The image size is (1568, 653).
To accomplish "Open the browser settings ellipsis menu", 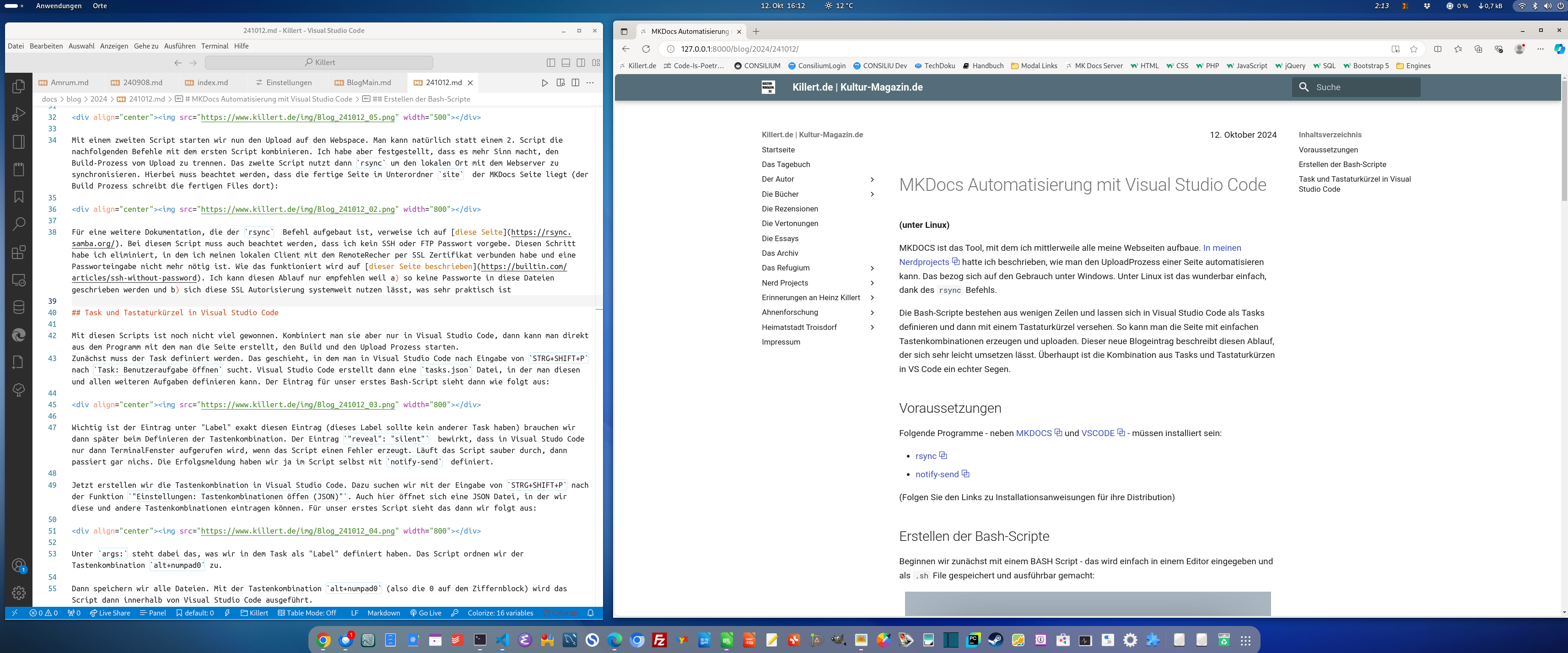I will coord(1540,49).
